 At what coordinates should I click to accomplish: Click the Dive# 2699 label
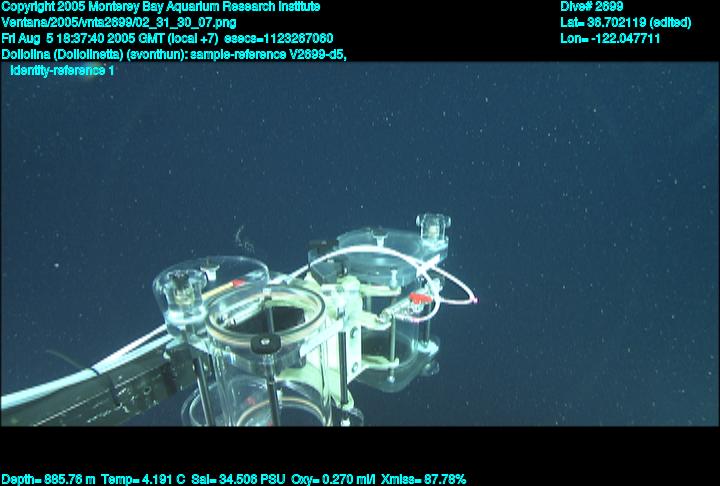point(592,7)
